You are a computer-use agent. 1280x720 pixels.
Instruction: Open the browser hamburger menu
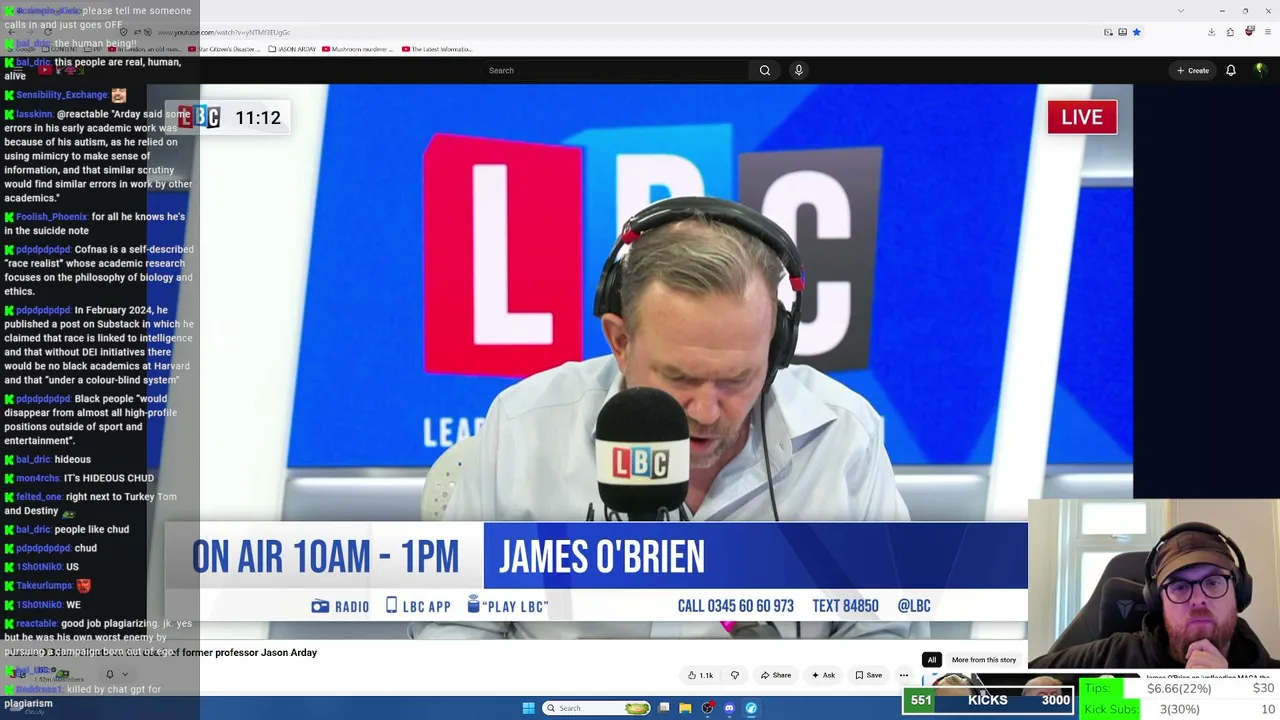pos(1267,32)
